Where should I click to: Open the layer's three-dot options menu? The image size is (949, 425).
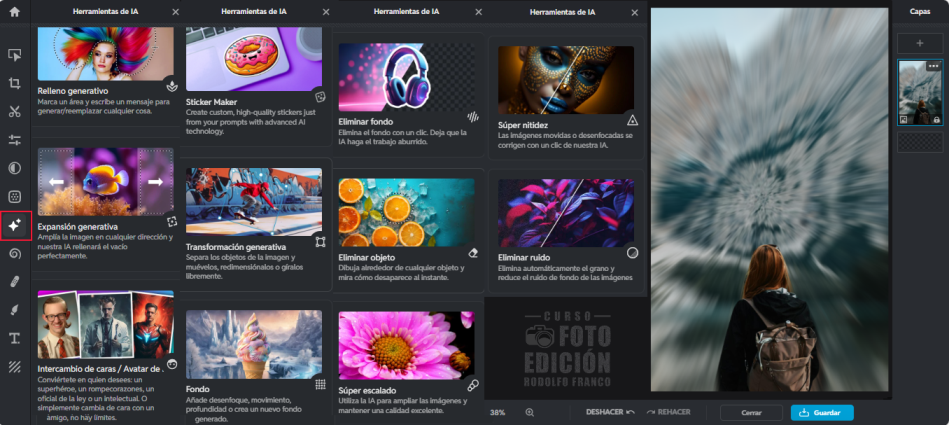pyautogui.click(x=933, y=67)
